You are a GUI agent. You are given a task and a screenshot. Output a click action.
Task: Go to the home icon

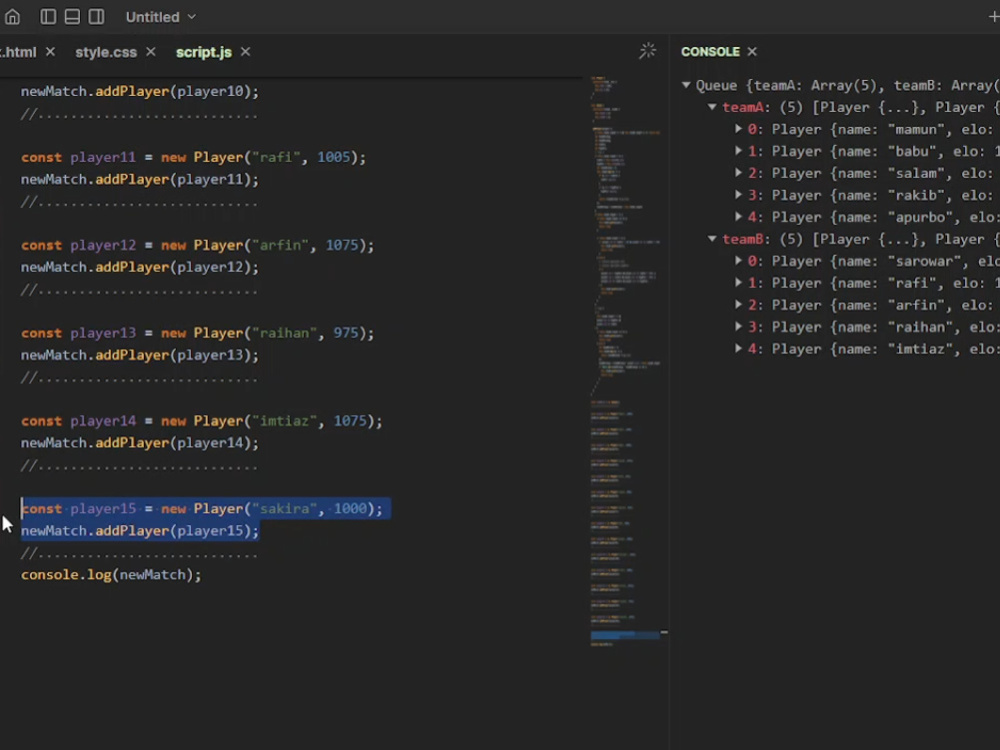pyautogui.click(x=12, y=17)
